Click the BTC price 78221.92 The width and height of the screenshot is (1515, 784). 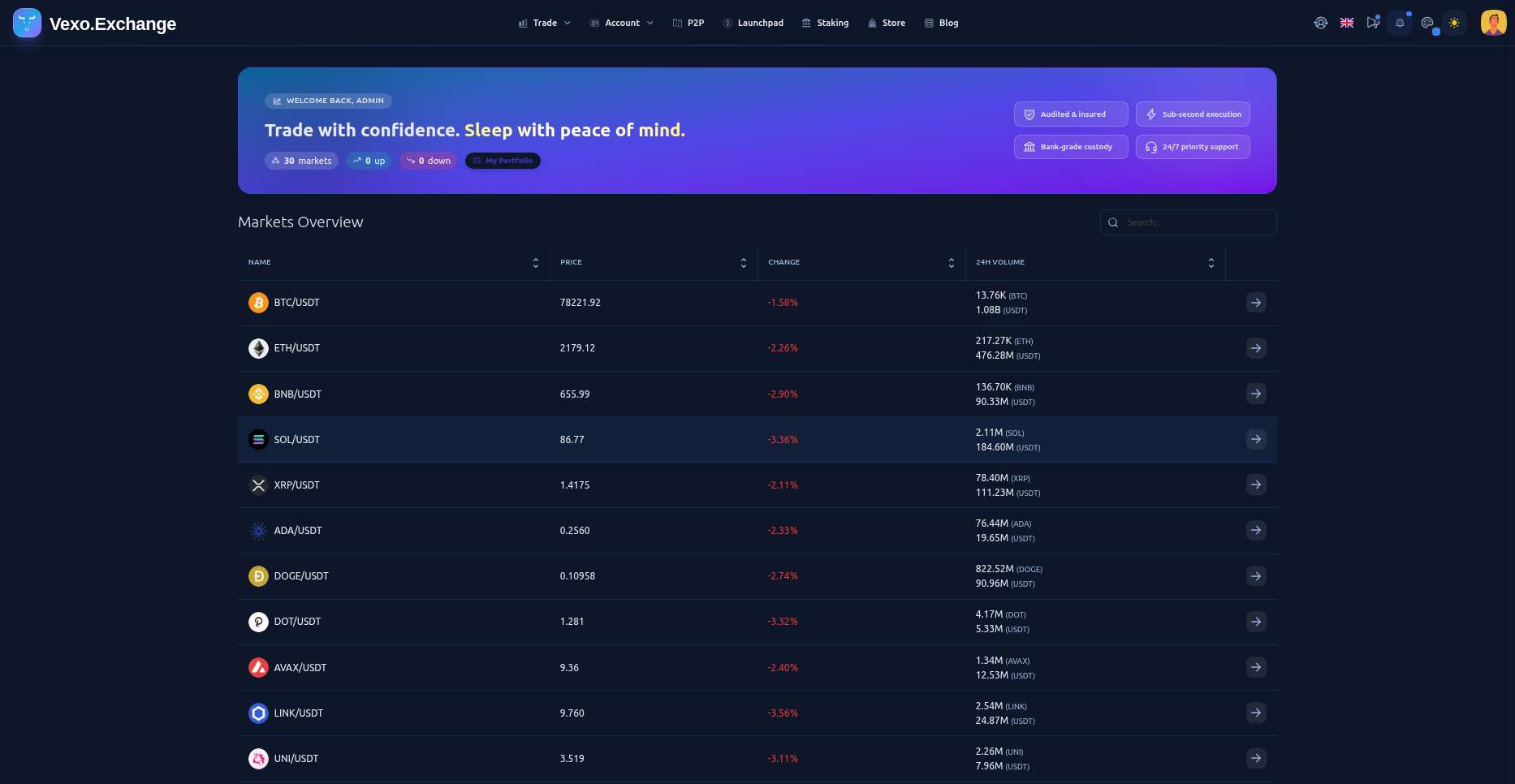tap(580, 303)
